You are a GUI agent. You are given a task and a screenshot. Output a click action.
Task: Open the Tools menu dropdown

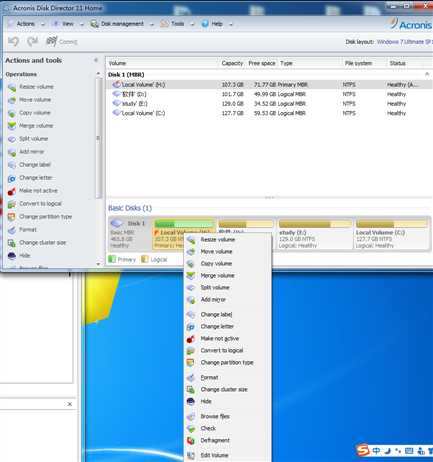coord(177,24)
